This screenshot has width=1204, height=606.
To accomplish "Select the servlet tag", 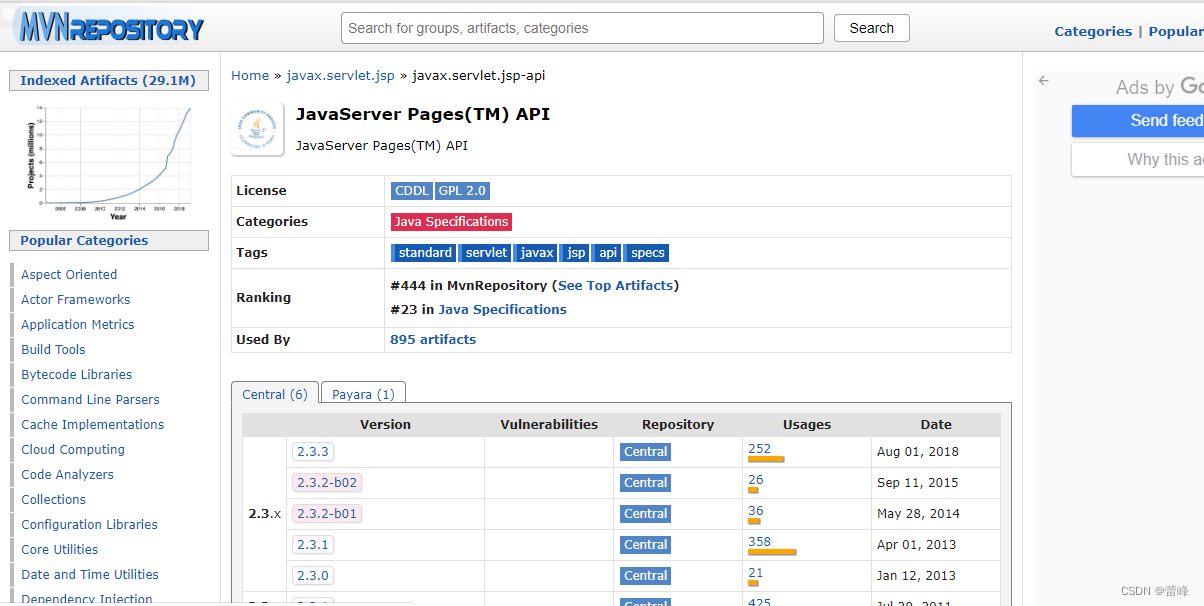I will [x=486, y=253].
